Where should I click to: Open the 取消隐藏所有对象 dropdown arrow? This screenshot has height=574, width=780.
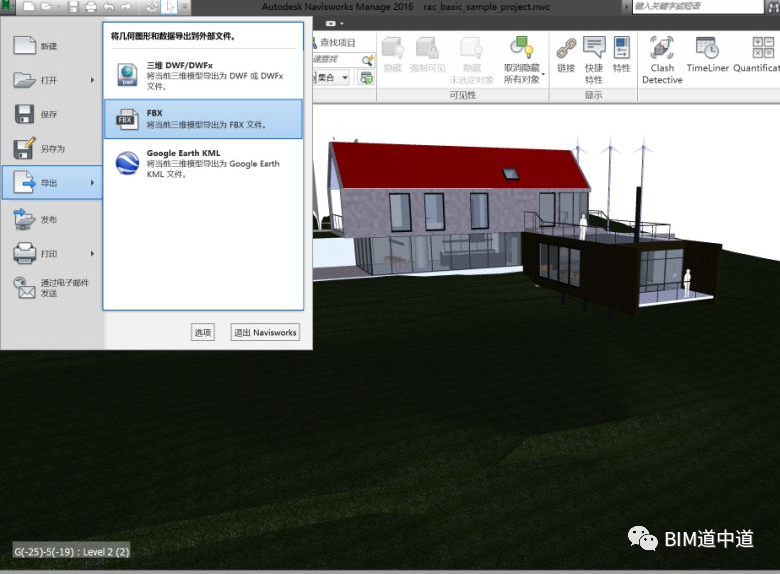point(543,75)
